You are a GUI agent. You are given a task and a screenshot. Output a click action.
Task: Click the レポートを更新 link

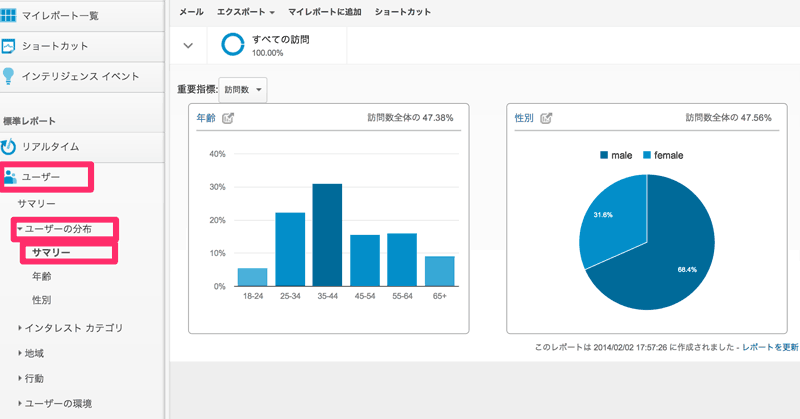click(770, 346)
